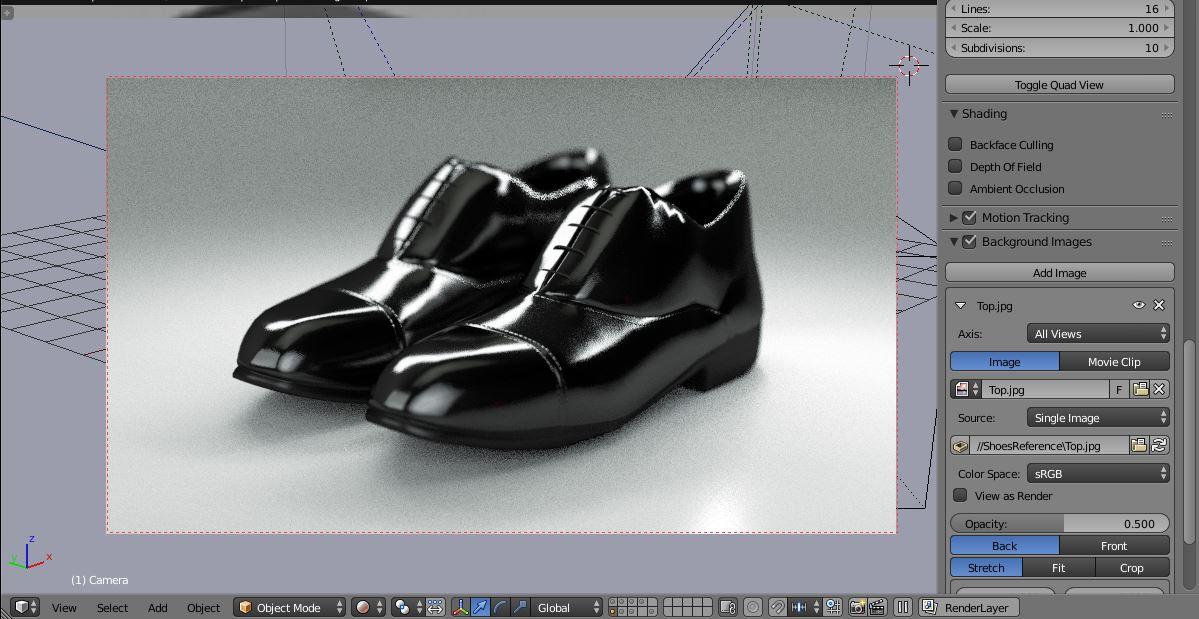This screenshot has width=1199, height=619.
Task: Switch to the Movie Clip tab
Action: coord(1114,362)
